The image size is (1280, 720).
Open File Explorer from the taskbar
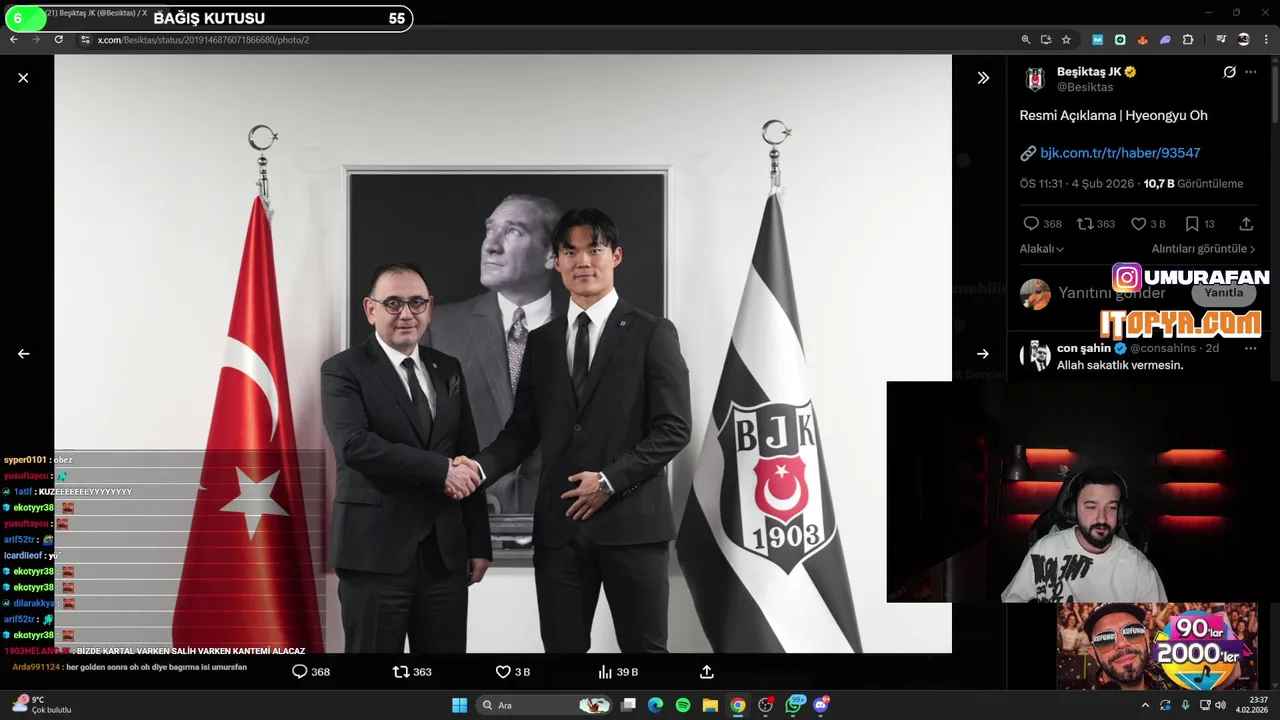click(x=710, y=705)
